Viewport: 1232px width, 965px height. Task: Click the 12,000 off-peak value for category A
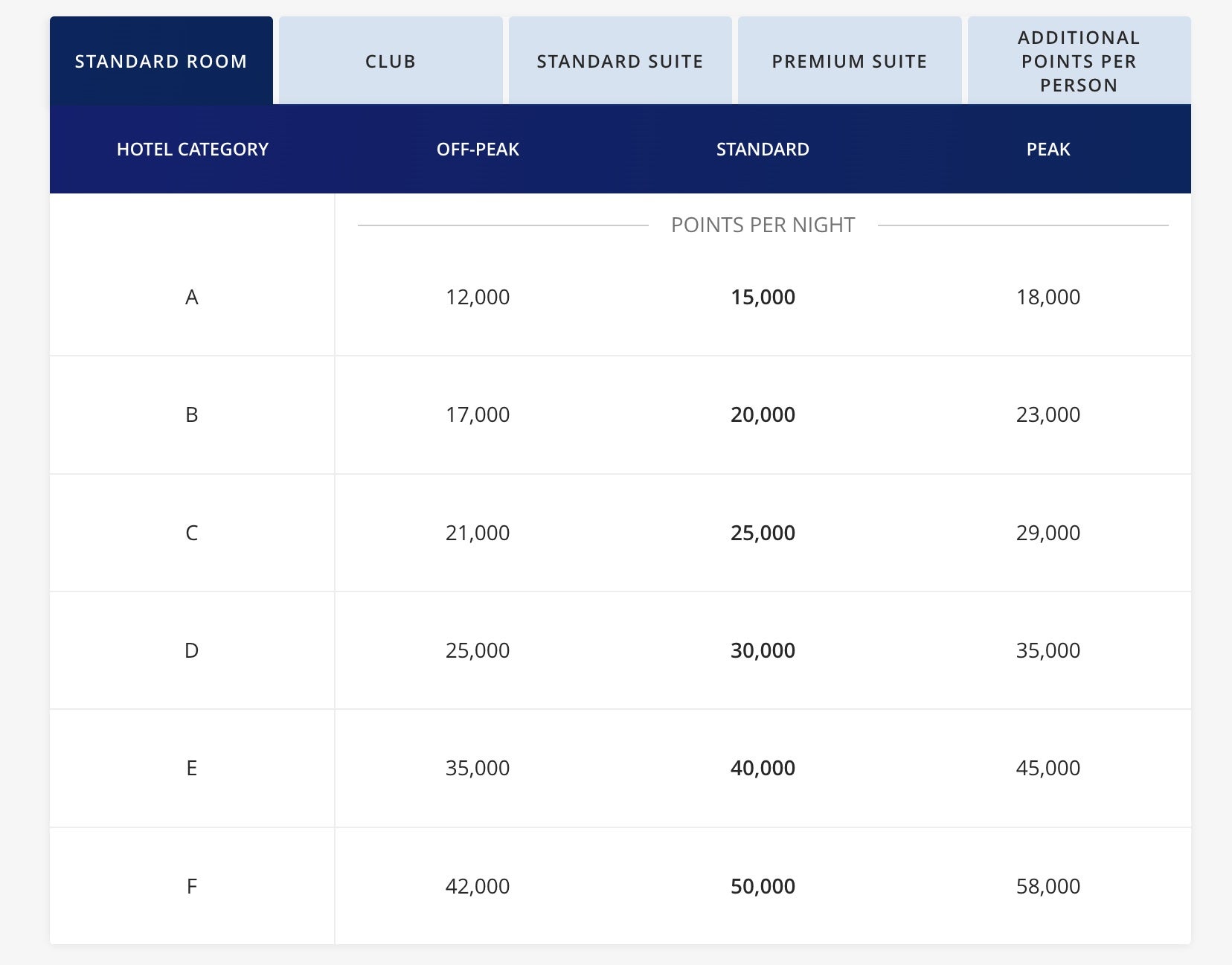pyautogui.click(x=478, y=297)
